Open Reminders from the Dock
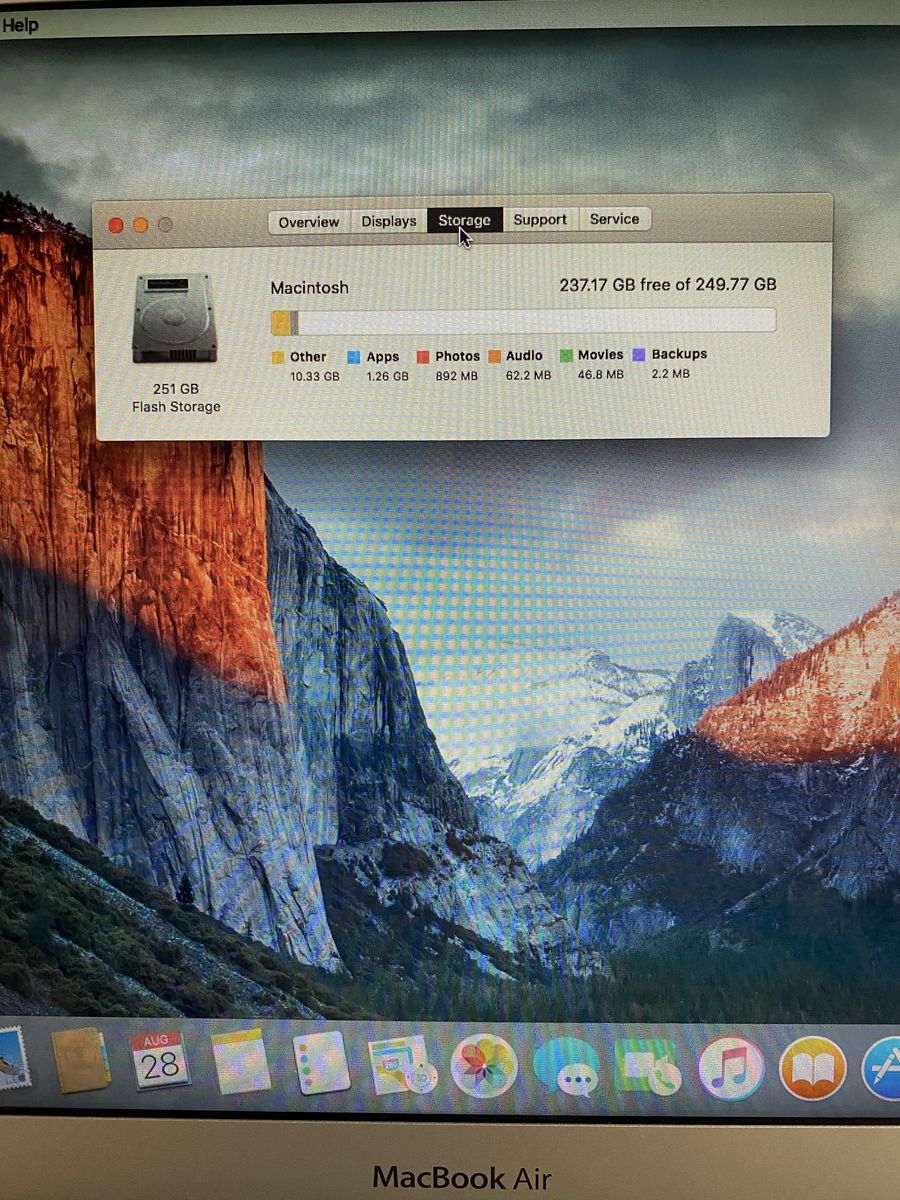The image size is (900, 1200). [321, 1063]
